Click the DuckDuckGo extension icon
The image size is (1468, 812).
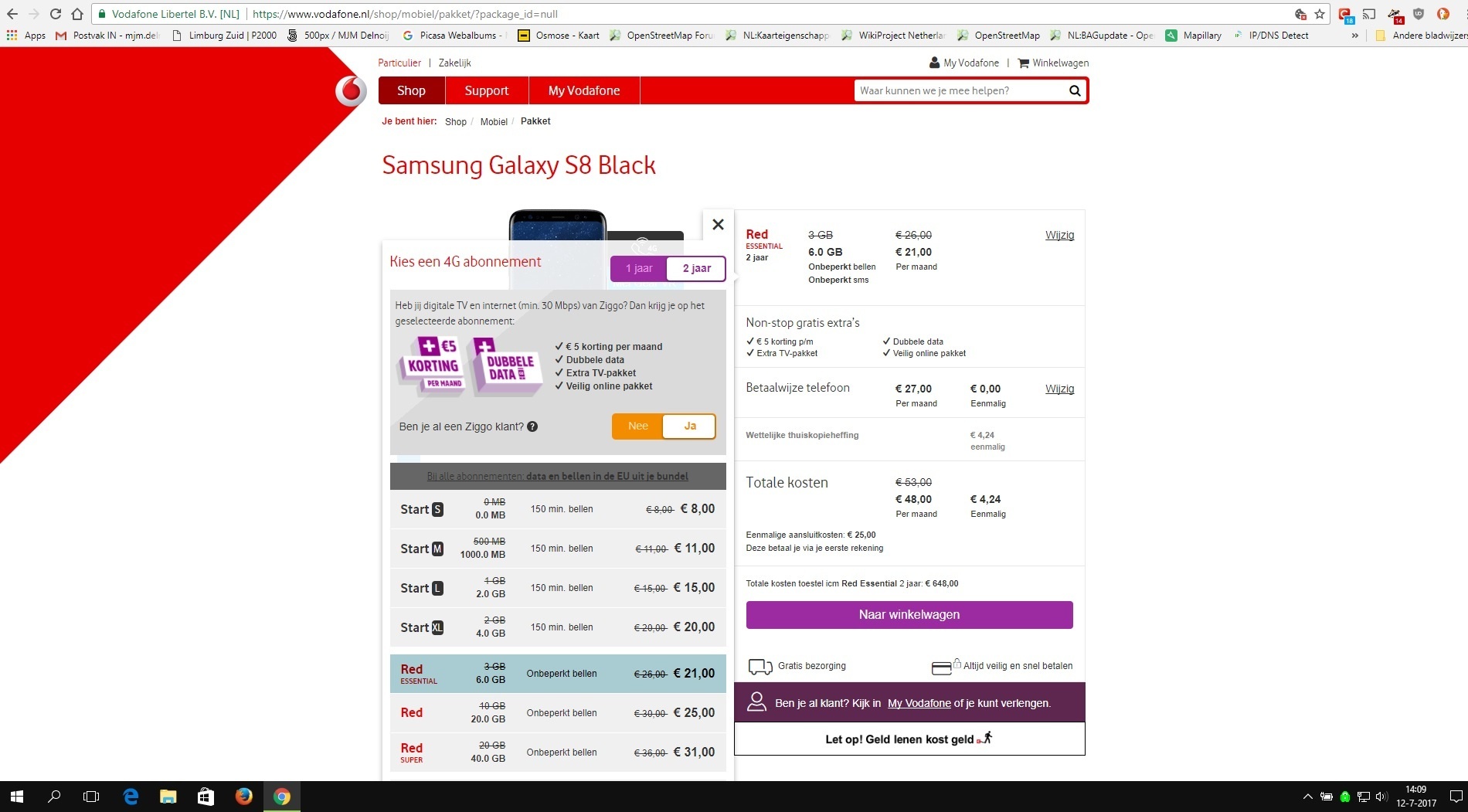tap(1443, 14)
